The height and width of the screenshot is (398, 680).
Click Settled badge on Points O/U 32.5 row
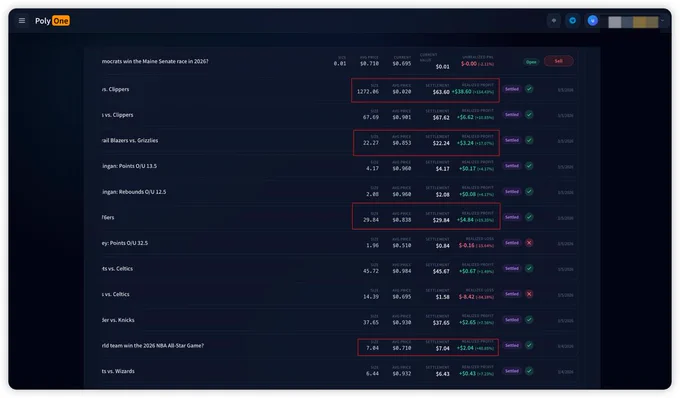512,243
